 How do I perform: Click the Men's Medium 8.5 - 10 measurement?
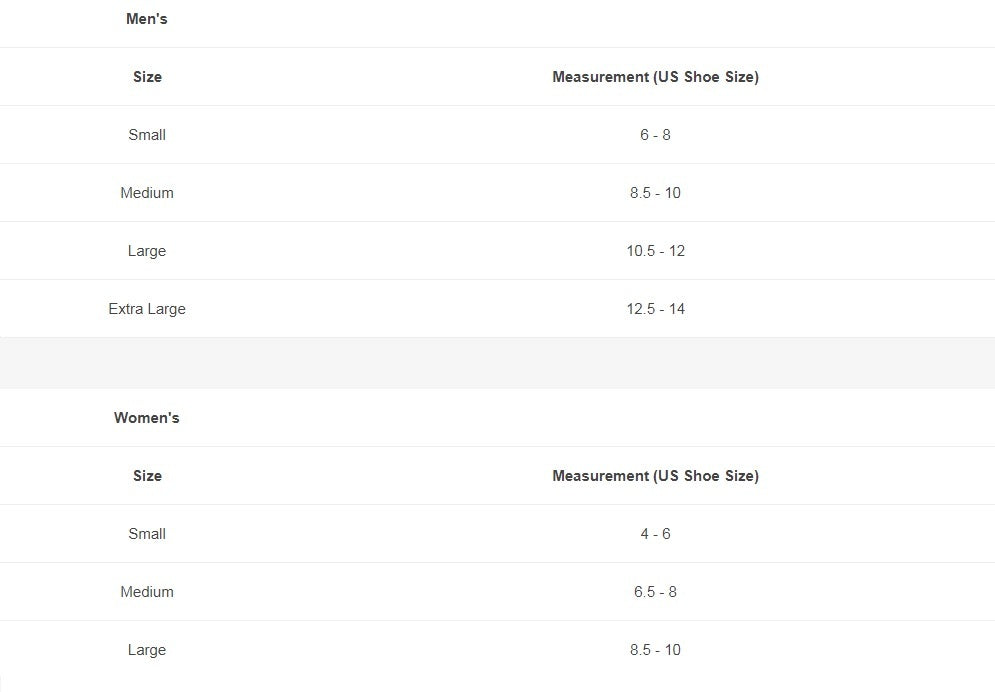[x=655, y=193]
